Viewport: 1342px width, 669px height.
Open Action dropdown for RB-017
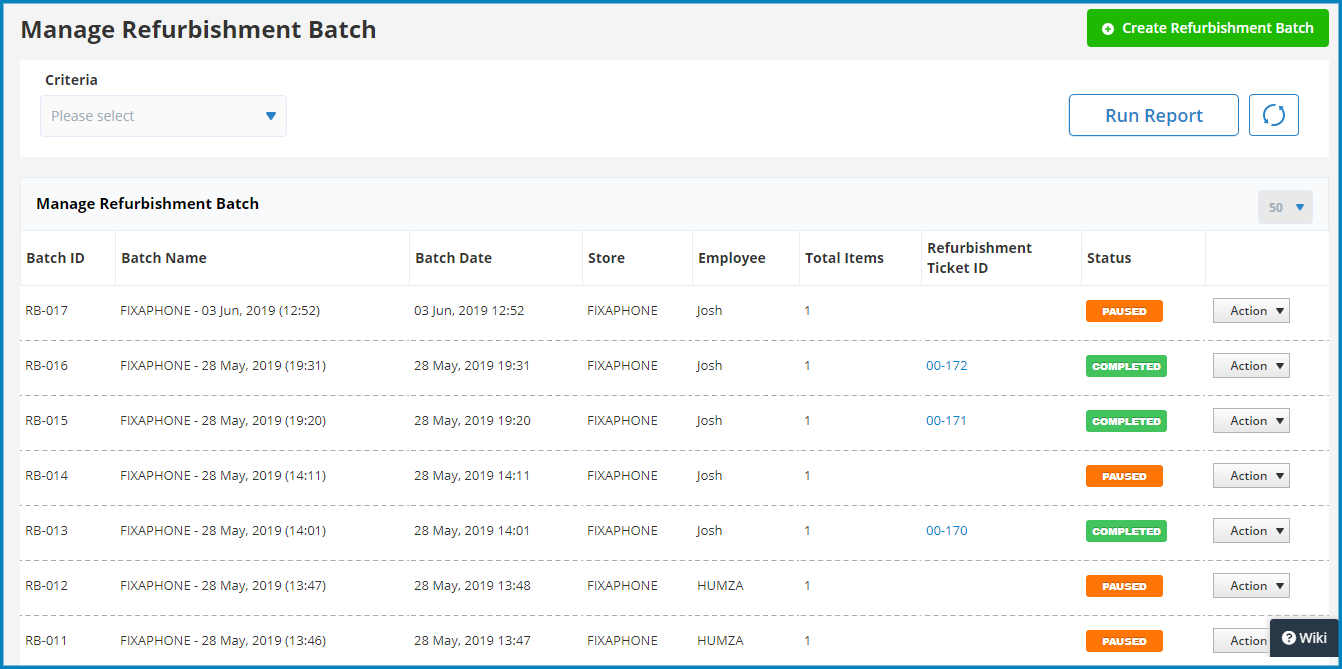pos(1251,311)
